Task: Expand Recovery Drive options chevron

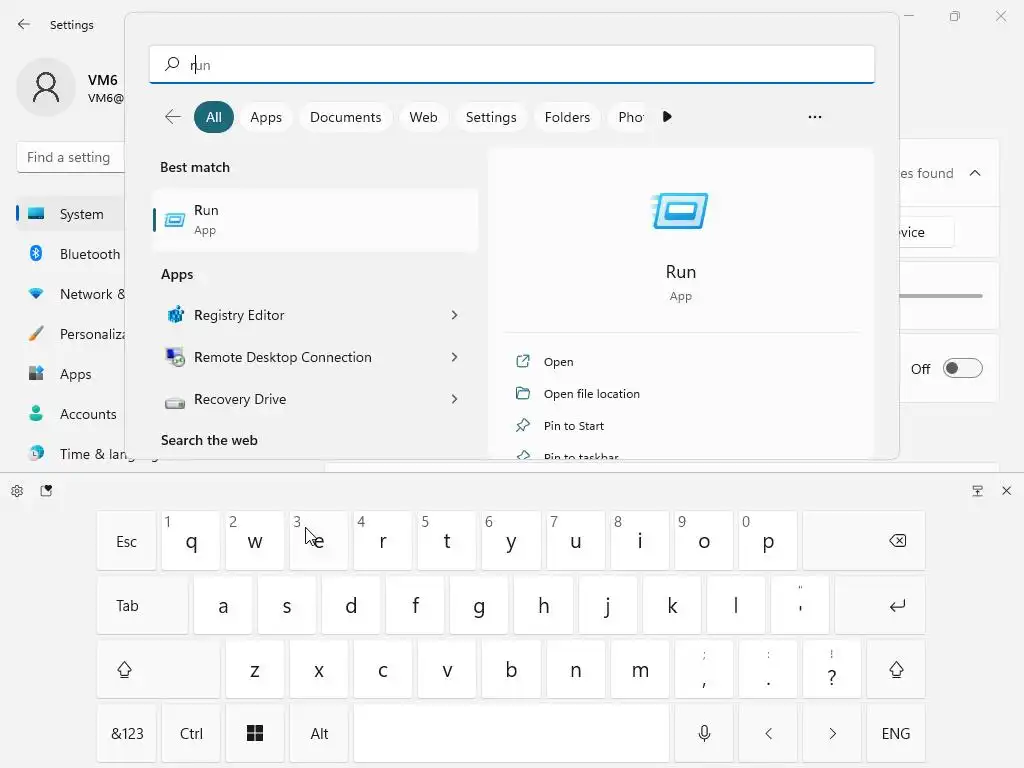Action: click(455, 399)
